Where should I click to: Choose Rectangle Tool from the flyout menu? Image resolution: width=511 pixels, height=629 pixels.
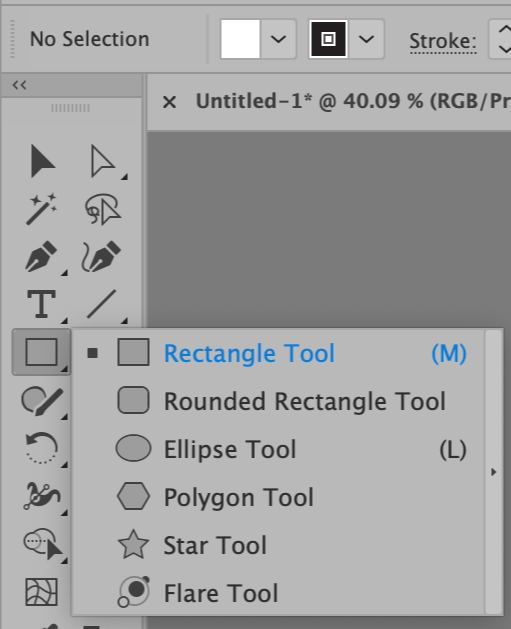pos(278,353)
